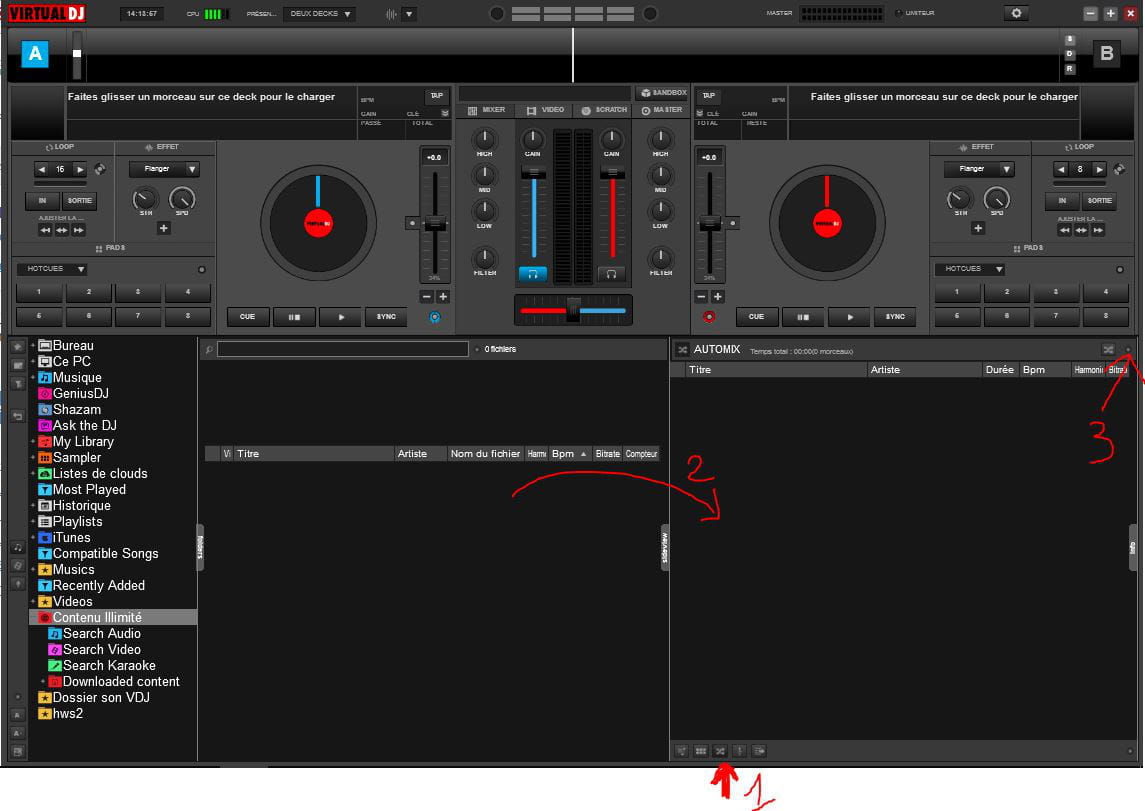Image resolution: width=1145 pixels, height=811 pixels.
Task: Open the DEUX DECKS layout dropdown
Action: pyautogui.click(x=319, y=14)
